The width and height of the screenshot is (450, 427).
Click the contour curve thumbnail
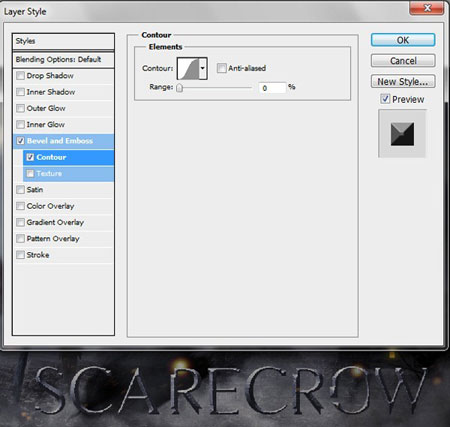tap(188, 68)
